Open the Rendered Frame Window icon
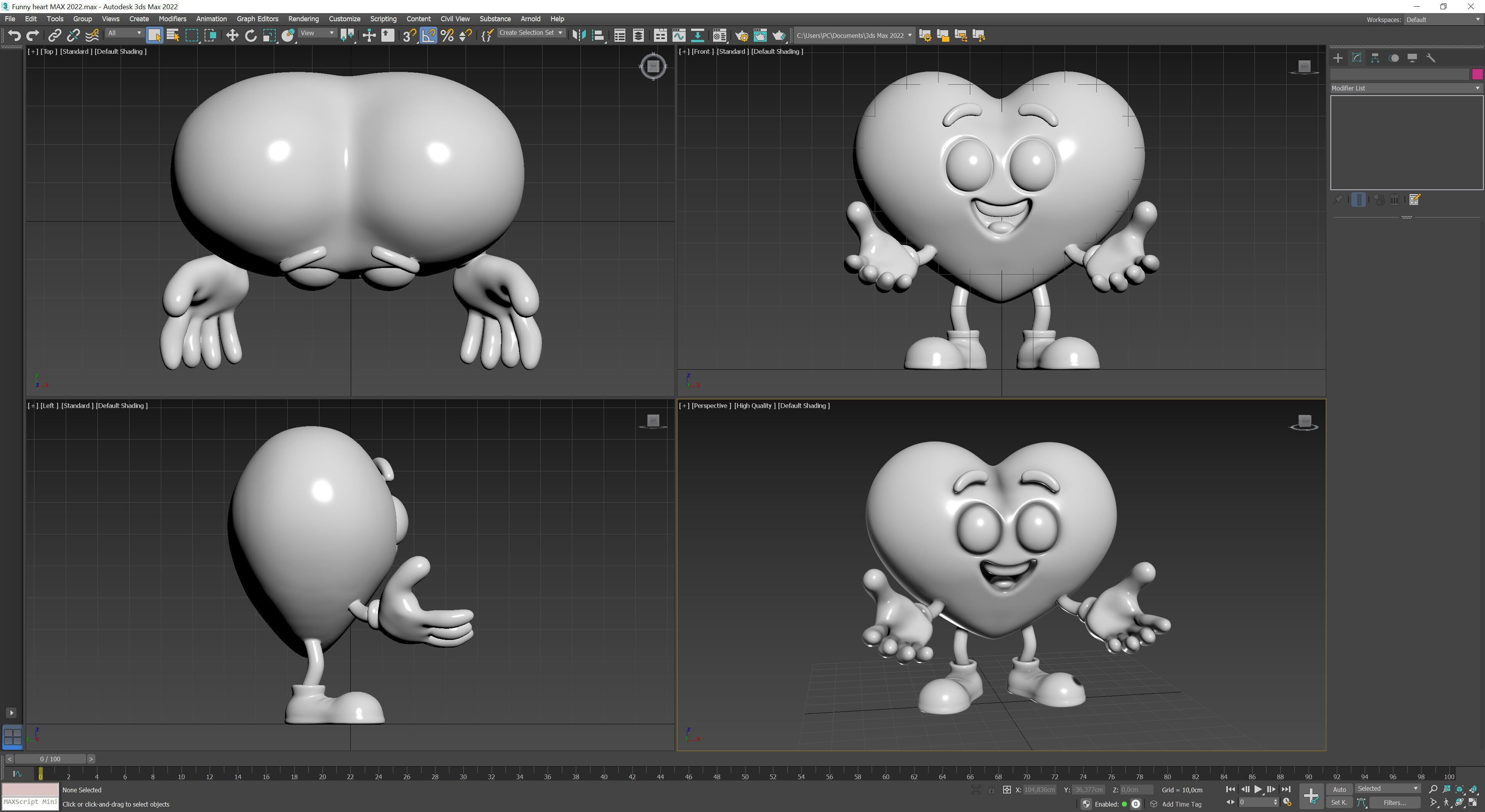This screenshot has height=812, width=1485. click(760, 36)
